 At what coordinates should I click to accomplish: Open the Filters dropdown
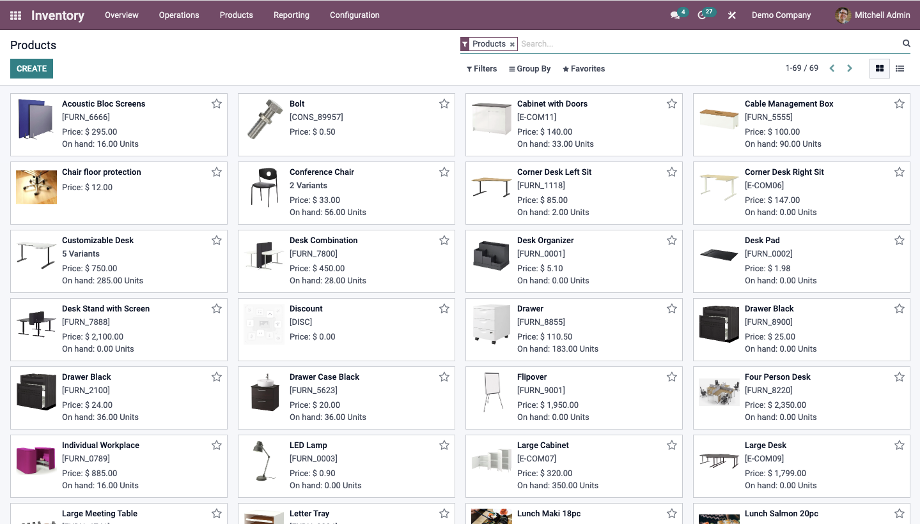[x=482, y=69]
